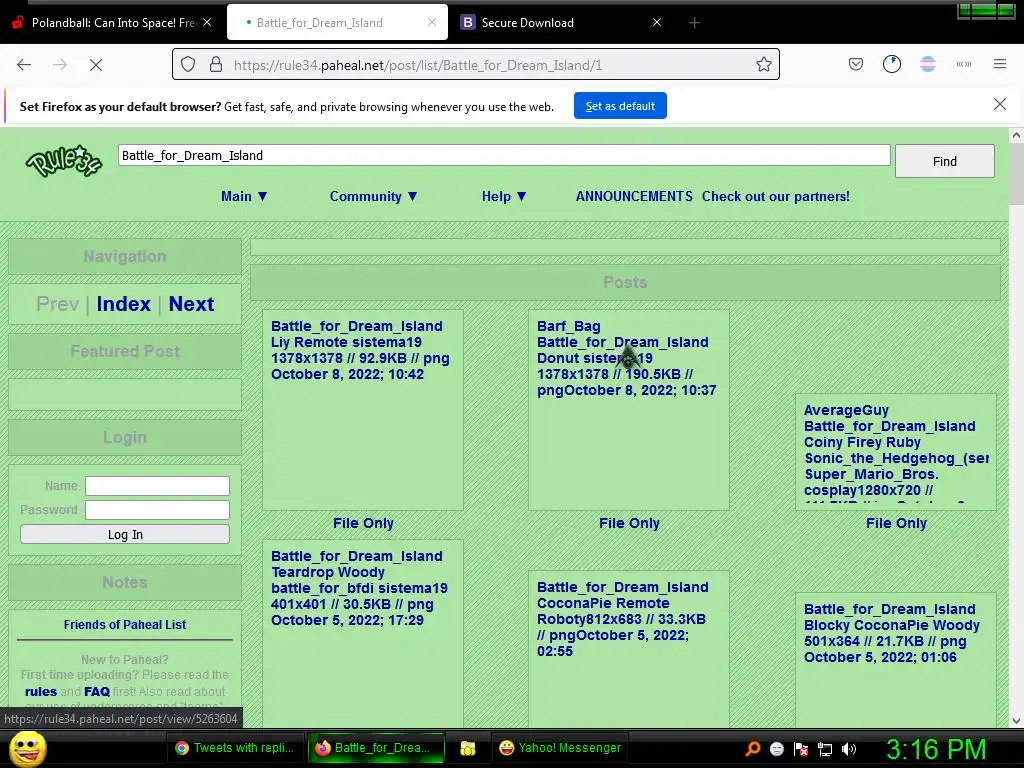Viewport: 1024px width, 768px height.
Task: Click the orange magnifier tray icon
Action: [752, 748]
